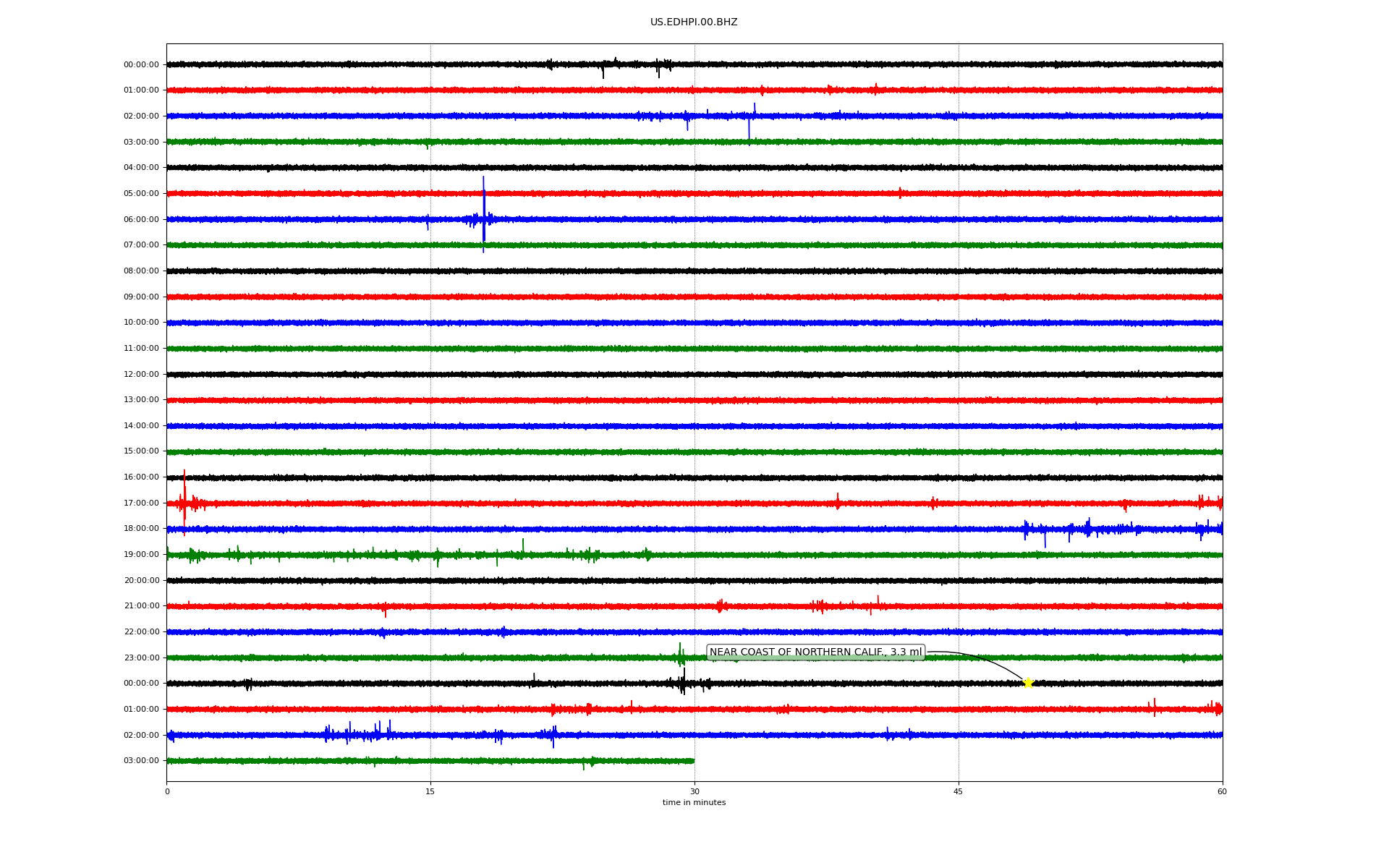Click the 23:00:00 row time label
The width and height of the screenshot is (1389, 868).
141,658
